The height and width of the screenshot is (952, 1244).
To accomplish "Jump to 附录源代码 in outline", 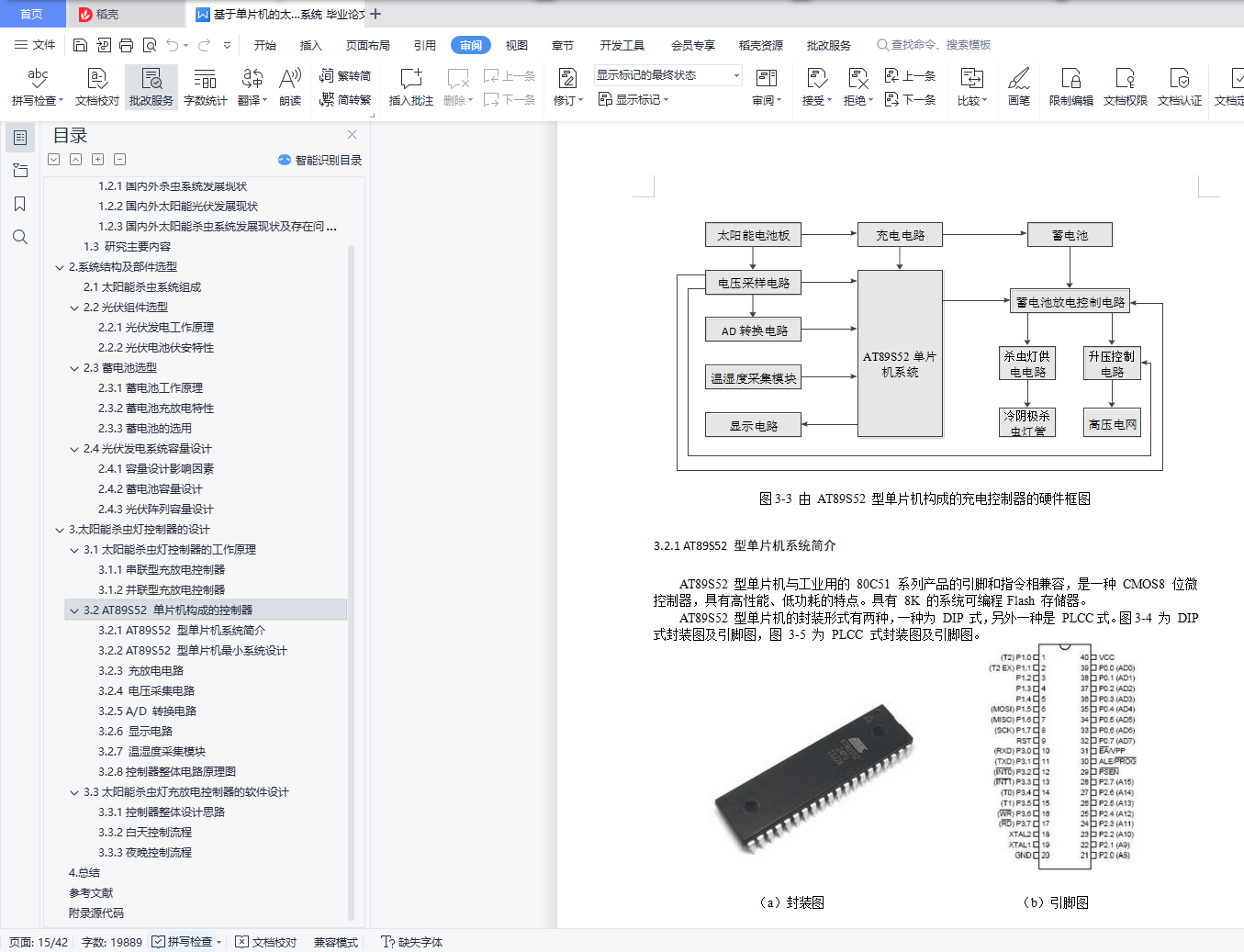I will 96,913.
